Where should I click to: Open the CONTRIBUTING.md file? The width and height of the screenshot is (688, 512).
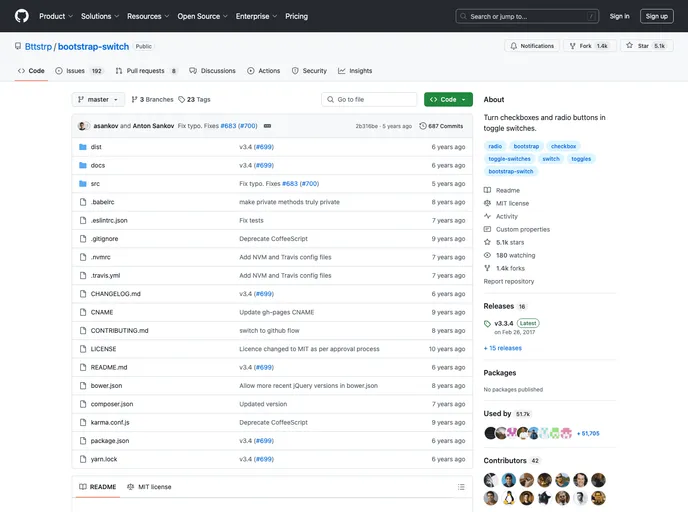pyautogui.click(x=120, y=331)
